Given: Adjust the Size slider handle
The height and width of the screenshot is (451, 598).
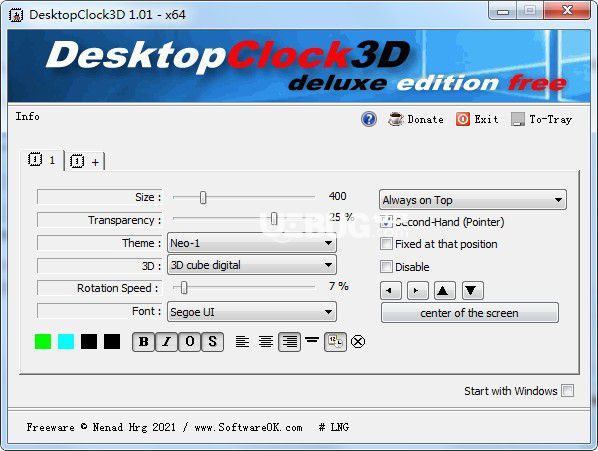Looking at the screenshot, I should point(203,197).
